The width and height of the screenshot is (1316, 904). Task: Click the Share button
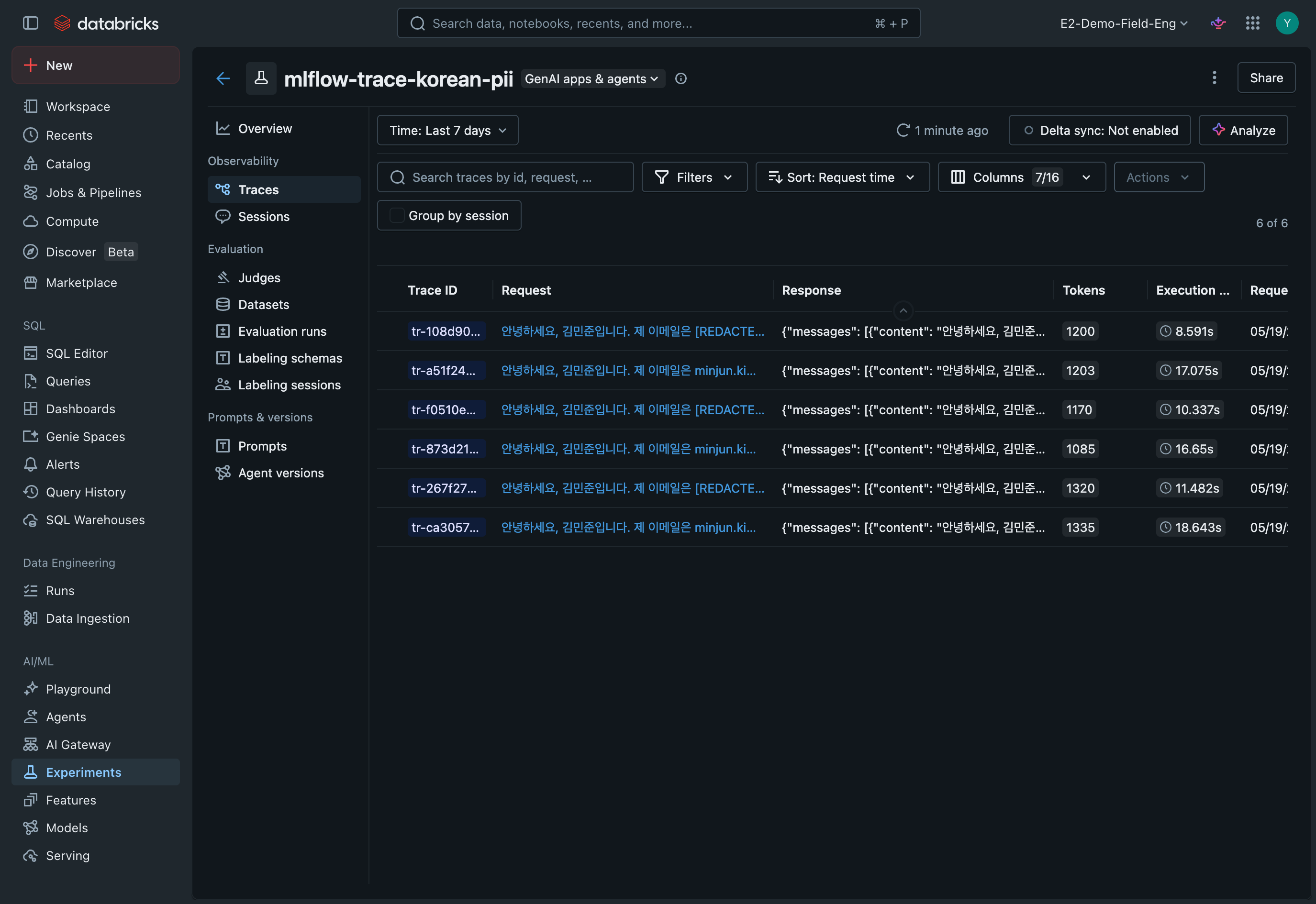click(1266, 77)
